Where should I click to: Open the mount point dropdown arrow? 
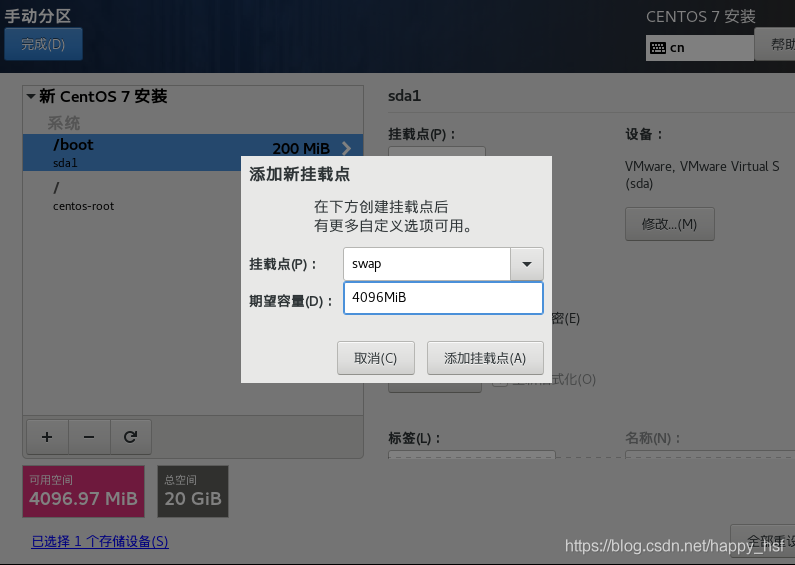(527, 264)
